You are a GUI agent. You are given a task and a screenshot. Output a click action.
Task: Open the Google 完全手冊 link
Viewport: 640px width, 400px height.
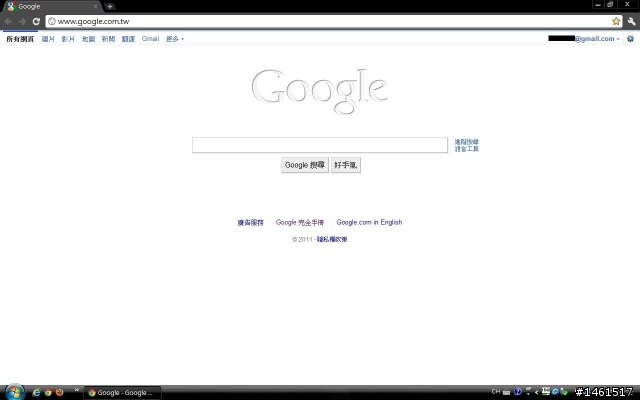tap(300, 222)
